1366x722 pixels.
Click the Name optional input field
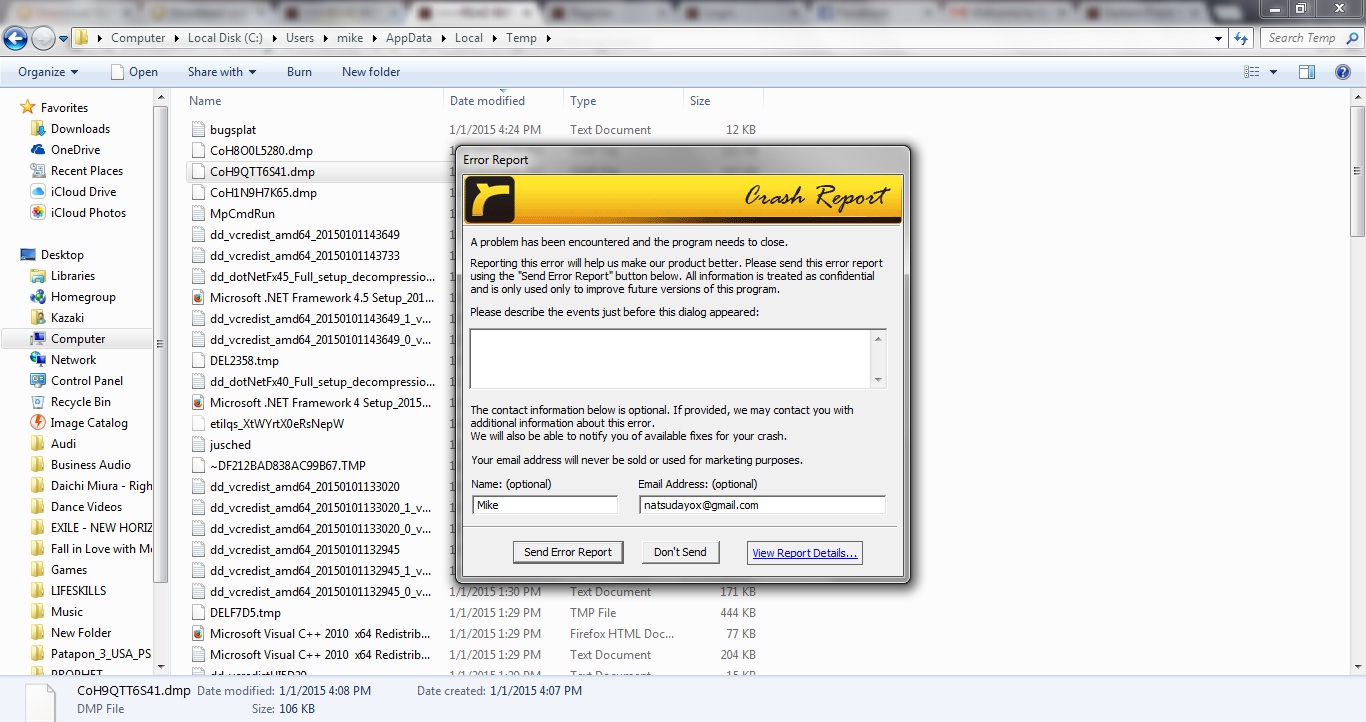[x=545, y=505]
